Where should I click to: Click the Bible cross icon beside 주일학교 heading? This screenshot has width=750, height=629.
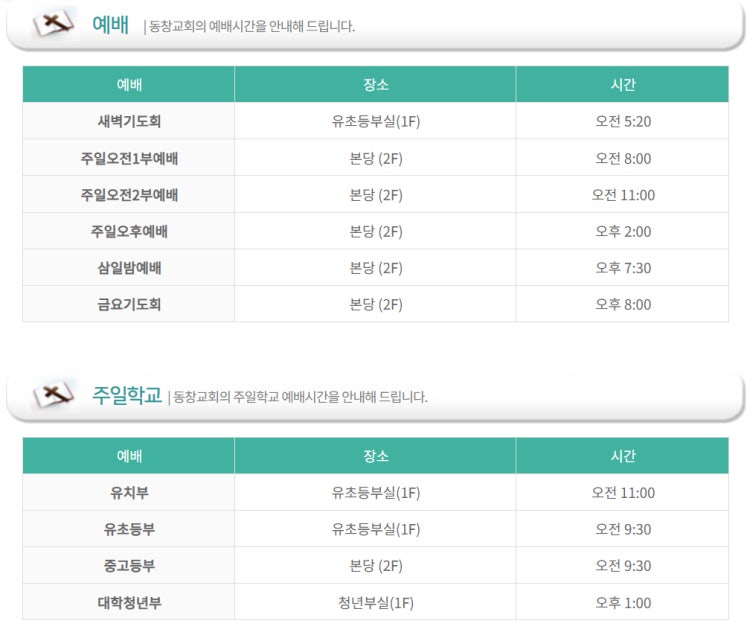[x=53, y=395]
